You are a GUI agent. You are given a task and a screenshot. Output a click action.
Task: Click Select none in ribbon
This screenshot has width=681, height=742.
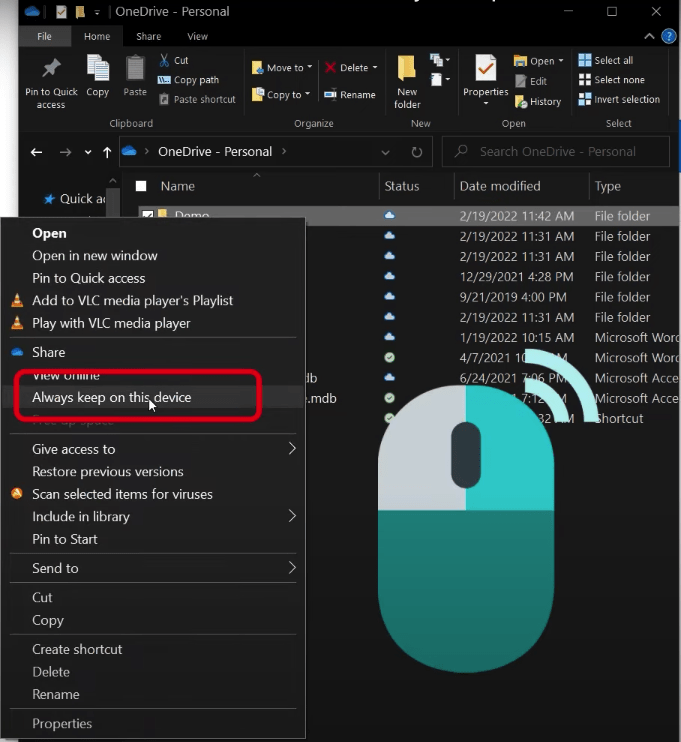click(611, 80)
